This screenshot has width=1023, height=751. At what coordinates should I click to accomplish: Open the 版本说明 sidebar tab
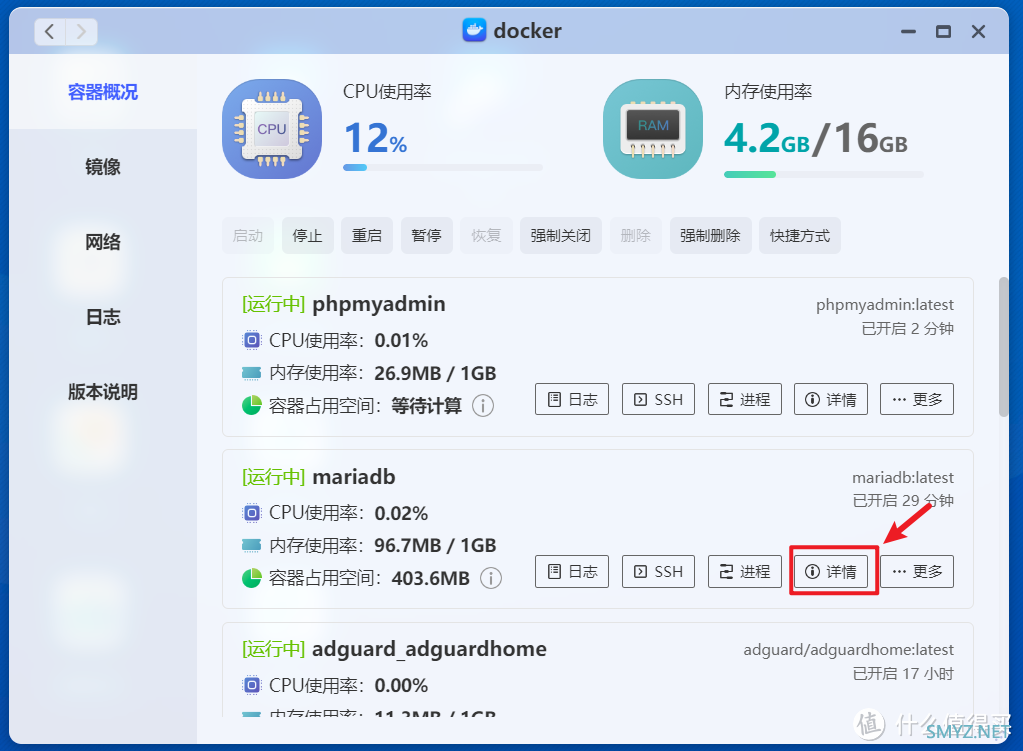[103, 392]
